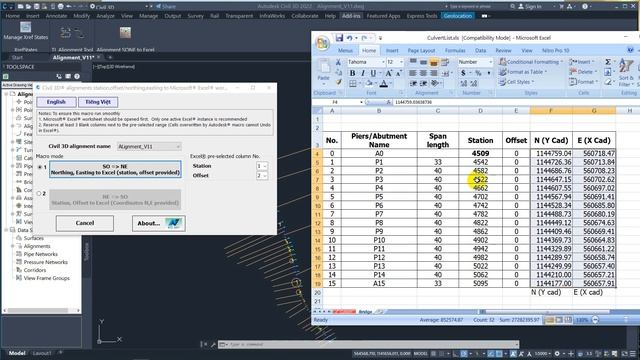Click the Cut scissors icon in Excel
This screenshot has height=360, width=640.
338,62
